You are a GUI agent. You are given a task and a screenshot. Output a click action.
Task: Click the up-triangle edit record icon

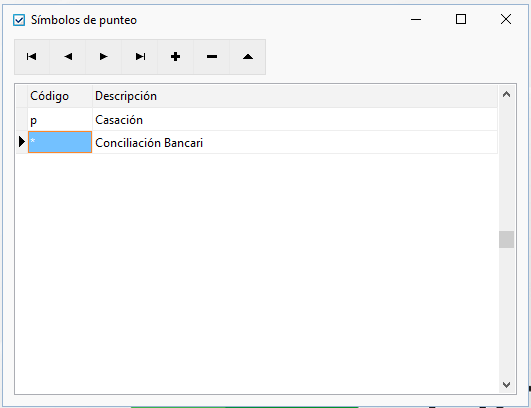pos(248,57)
